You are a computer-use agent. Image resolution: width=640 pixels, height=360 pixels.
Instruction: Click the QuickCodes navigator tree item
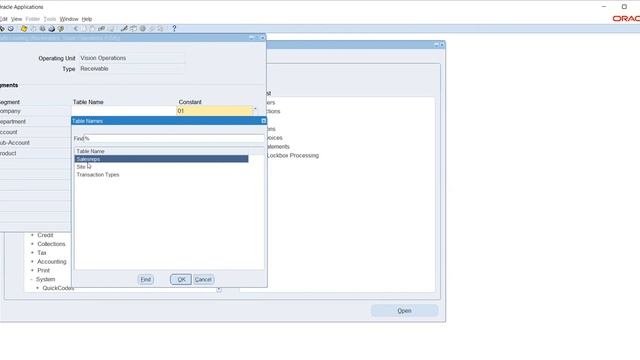pyautogui.click(x=58, y=288)
